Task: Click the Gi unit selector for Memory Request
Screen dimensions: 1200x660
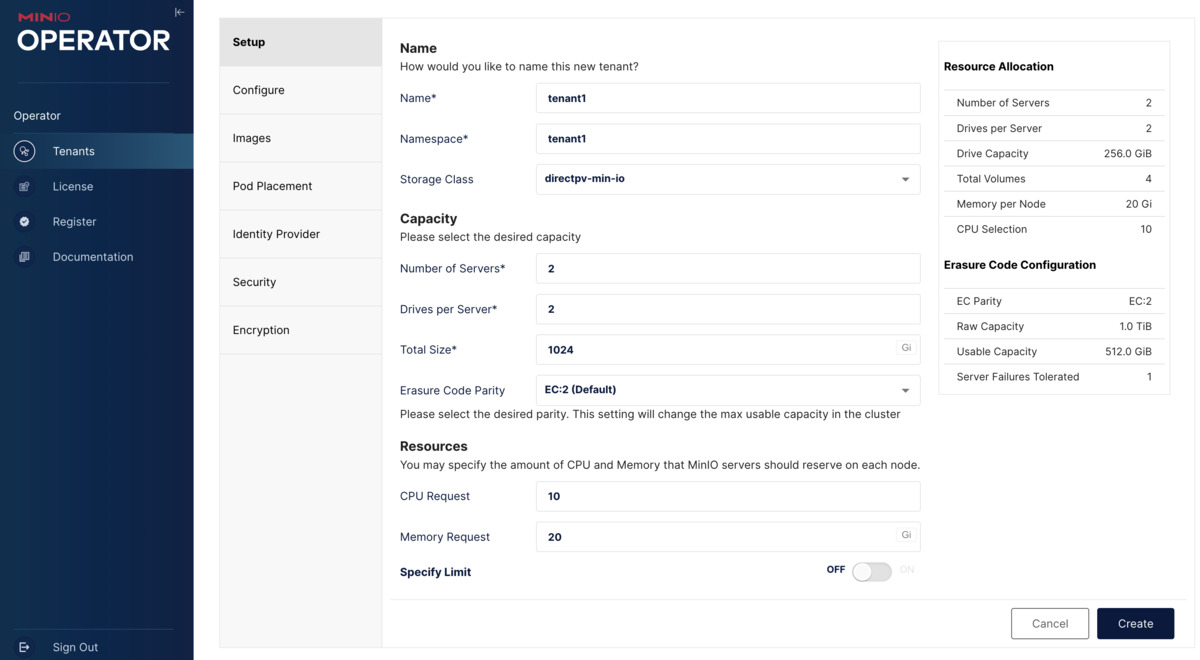Action: [906, 535]
